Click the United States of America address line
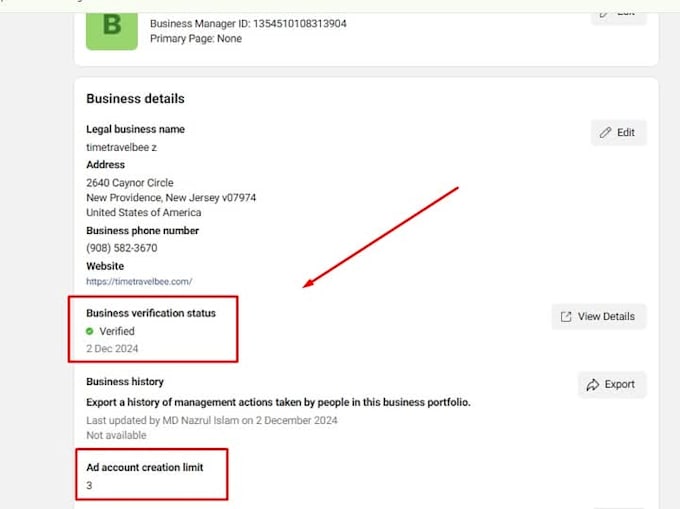The width and height of the screenshot is (680, 509). [143, 212]
